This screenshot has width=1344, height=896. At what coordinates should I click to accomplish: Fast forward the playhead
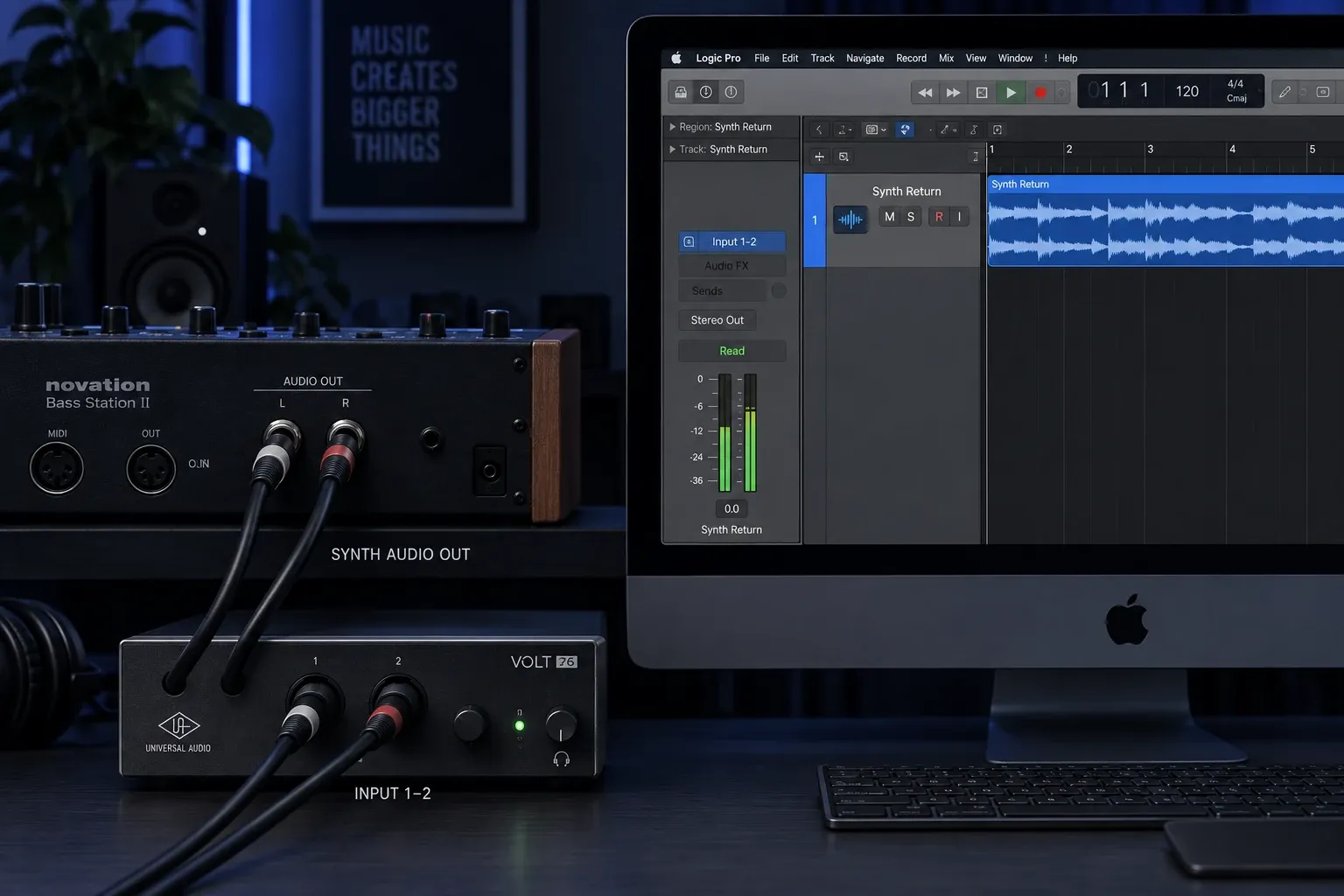pyautogui.click(x=954, y=92)
